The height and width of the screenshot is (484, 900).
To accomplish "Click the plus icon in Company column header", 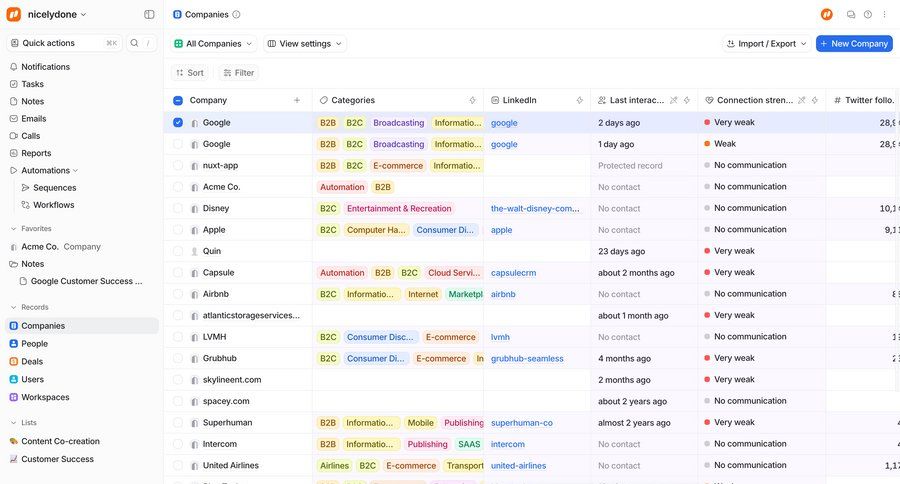I will (x=297, y=100).
